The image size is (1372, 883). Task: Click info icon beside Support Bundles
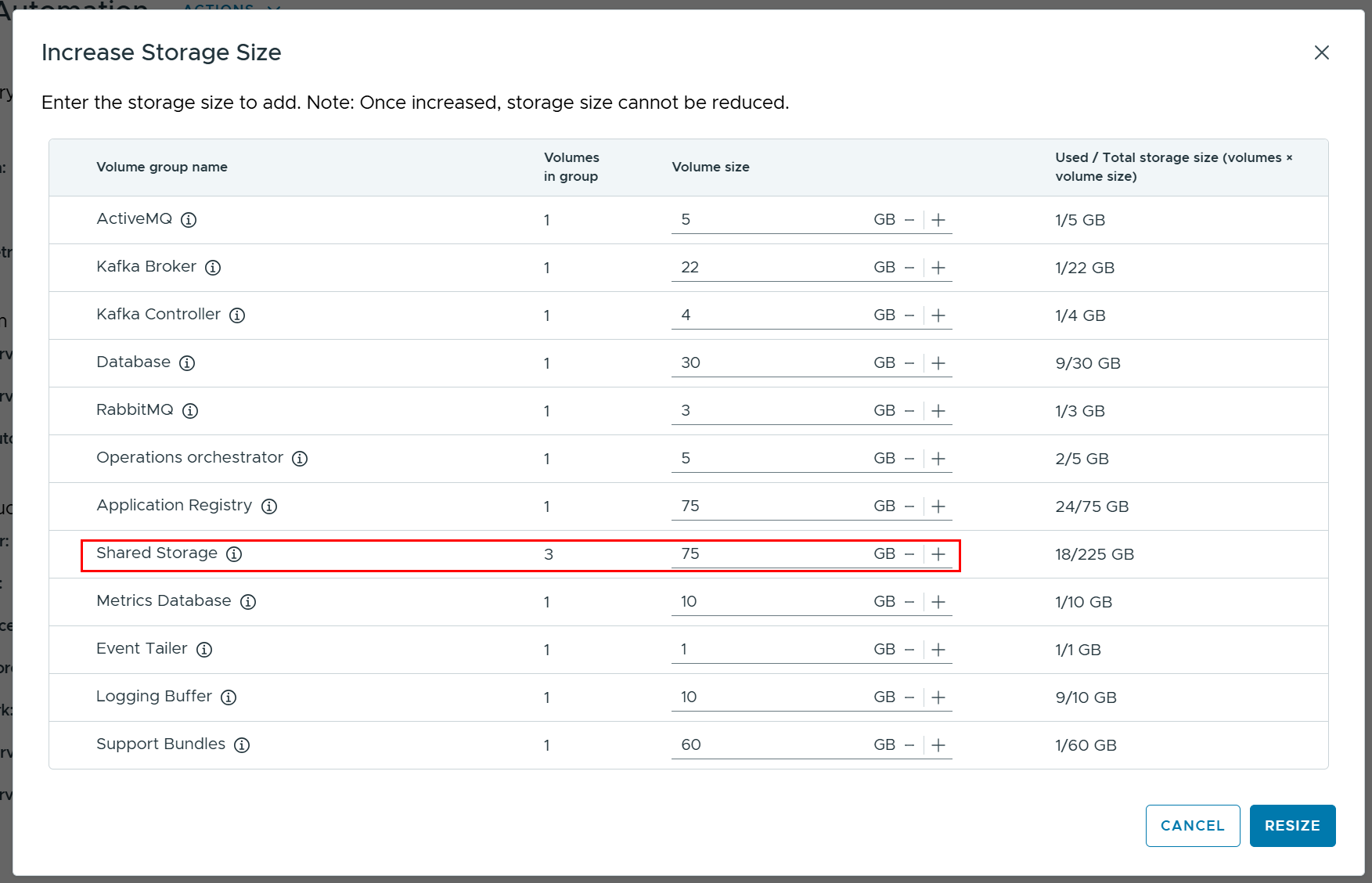click(x=242, y=745)
